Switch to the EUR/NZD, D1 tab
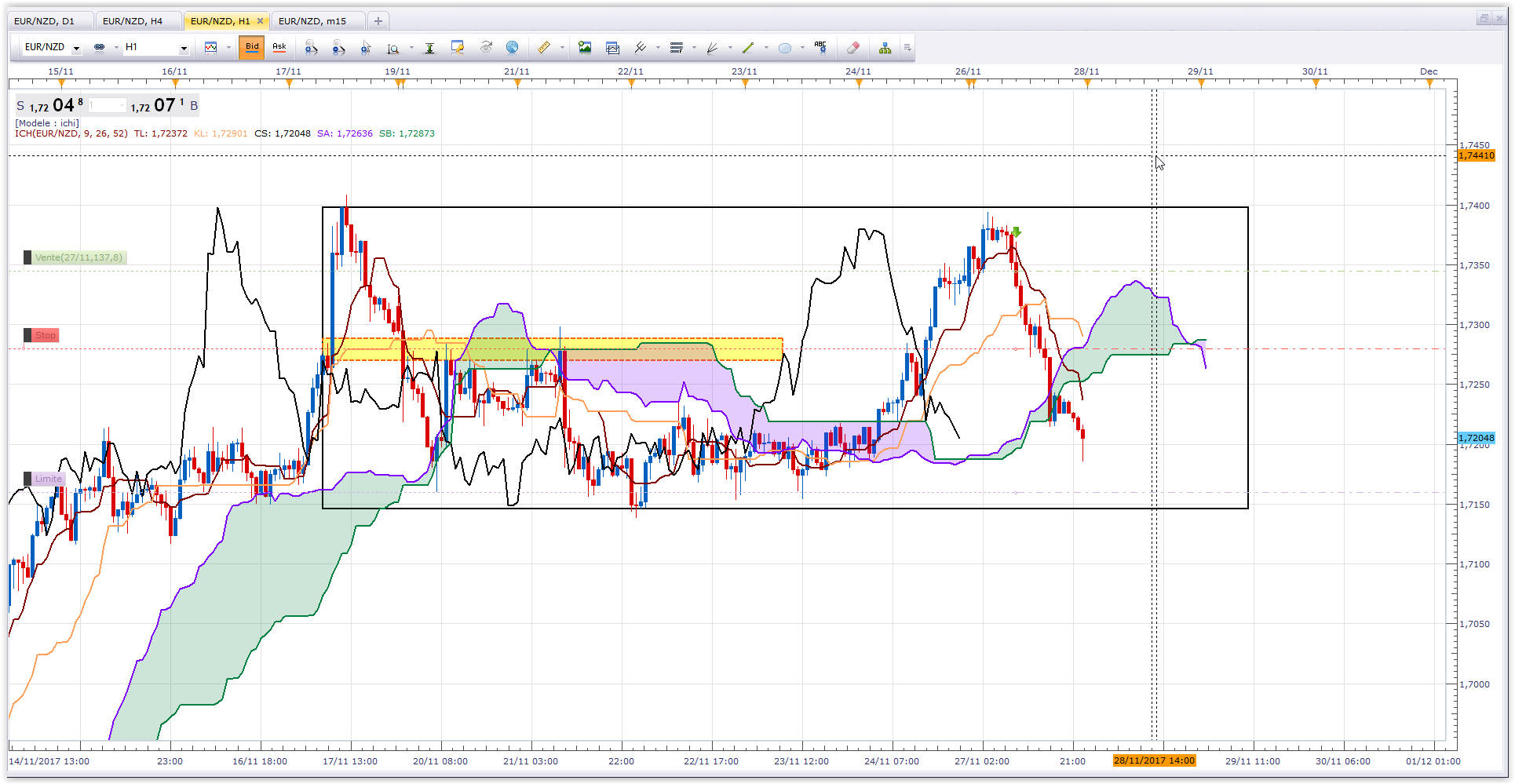Screen dimensions: 1515x784 51,21
